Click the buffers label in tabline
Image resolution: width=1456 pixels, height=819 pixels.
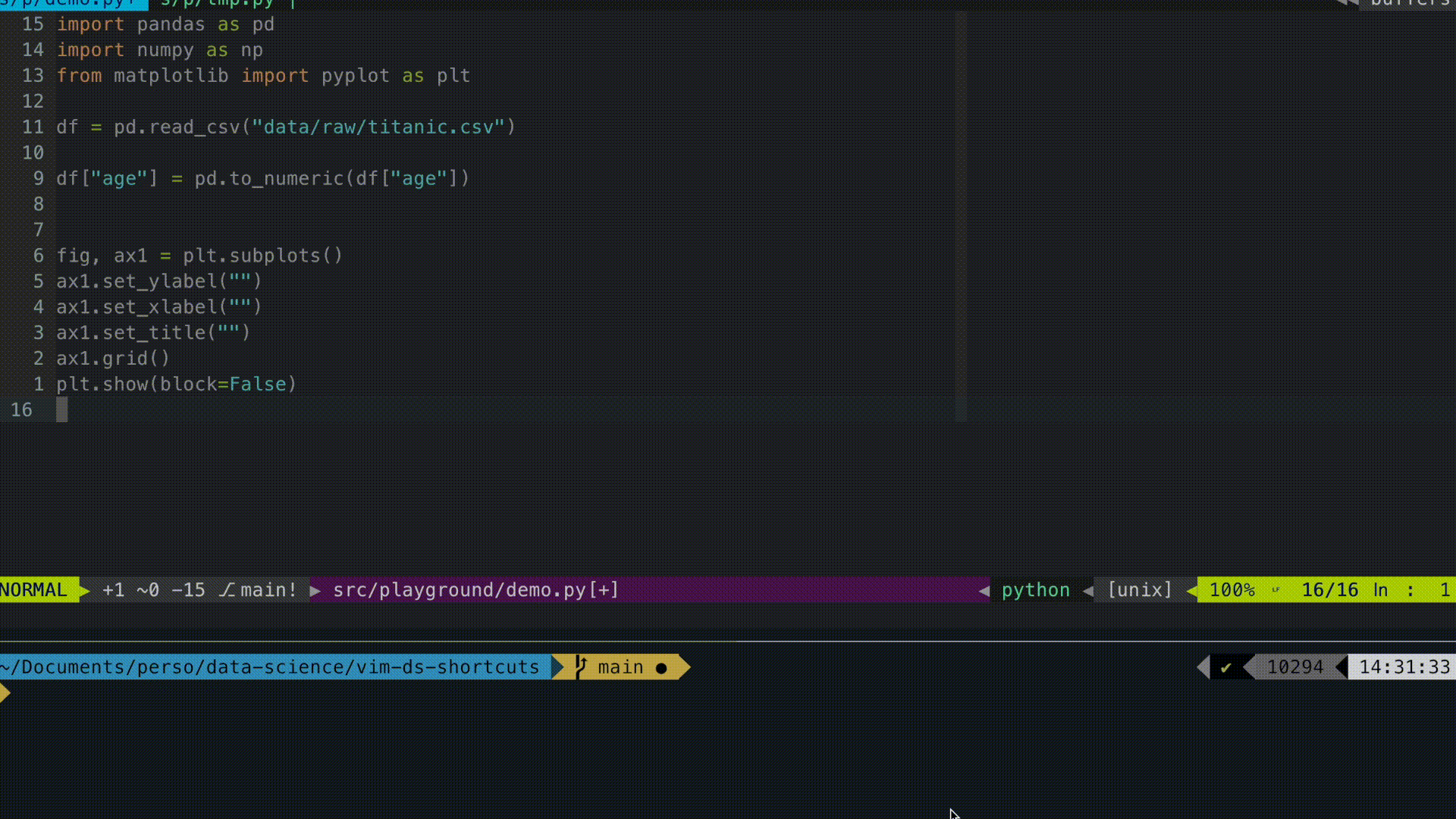tap(1409, 3)
